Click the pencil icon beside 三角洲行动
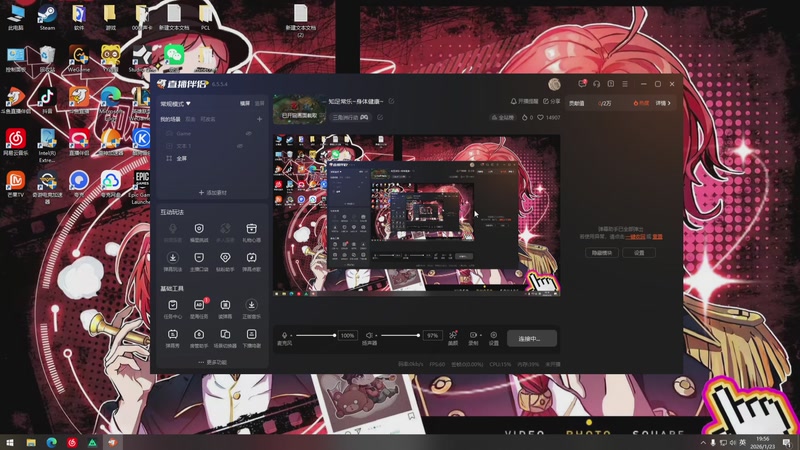Screen dimensions: 800x450 pos(380,117)
